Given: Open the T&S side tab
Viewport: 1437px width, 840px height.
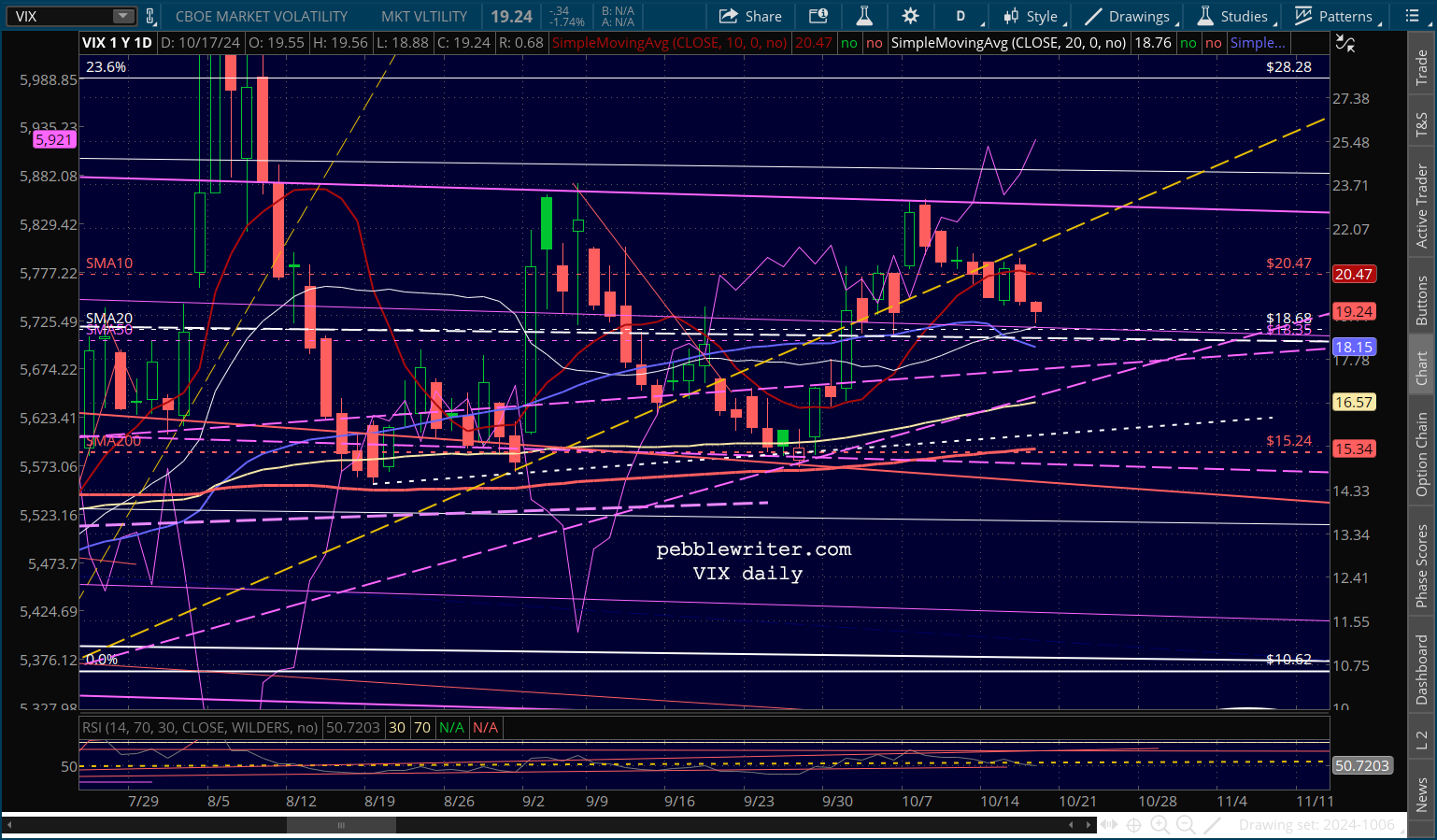Looking at the screenshot, I should (x=1422, y=124).
